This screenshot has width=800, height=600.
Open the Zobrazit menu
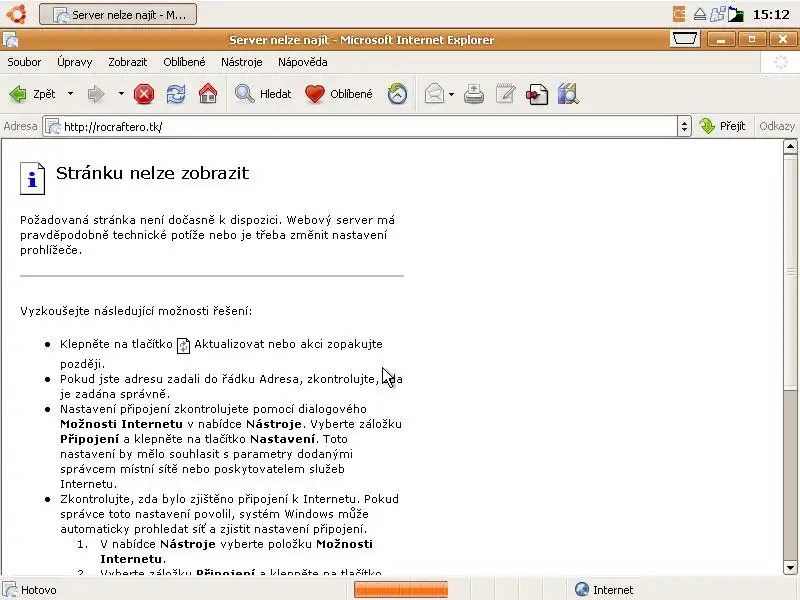coord(128,62)
